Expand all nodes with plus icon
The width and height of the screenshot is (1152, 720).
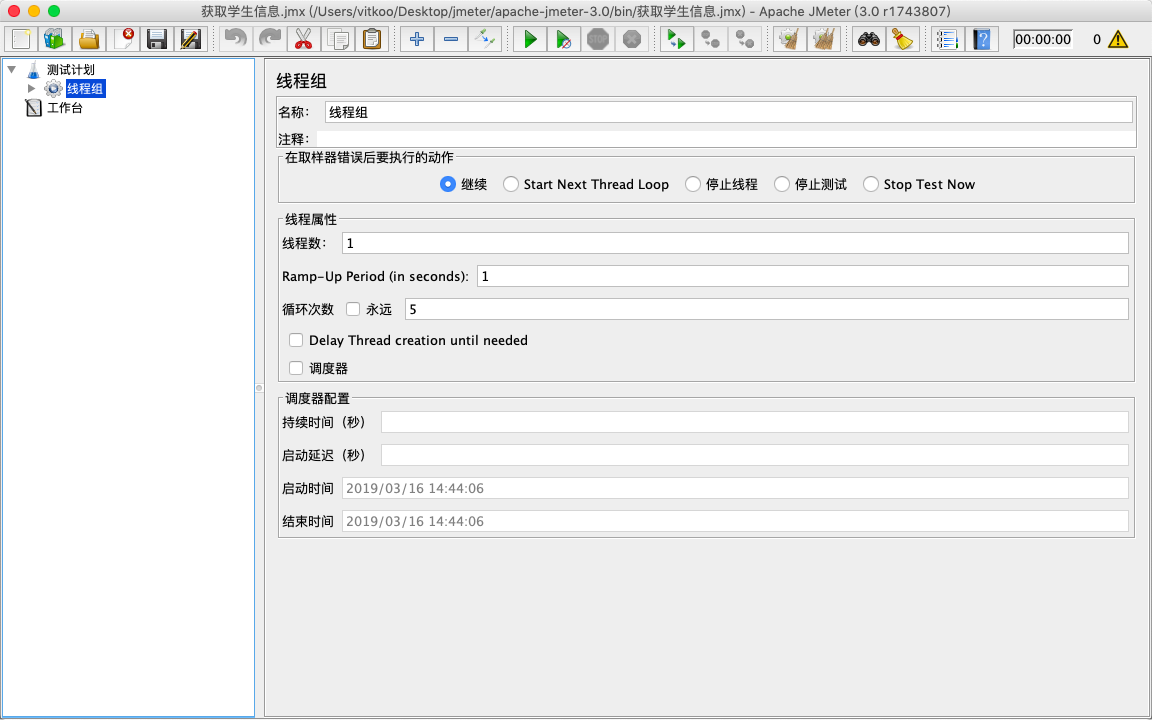point(417,39)
